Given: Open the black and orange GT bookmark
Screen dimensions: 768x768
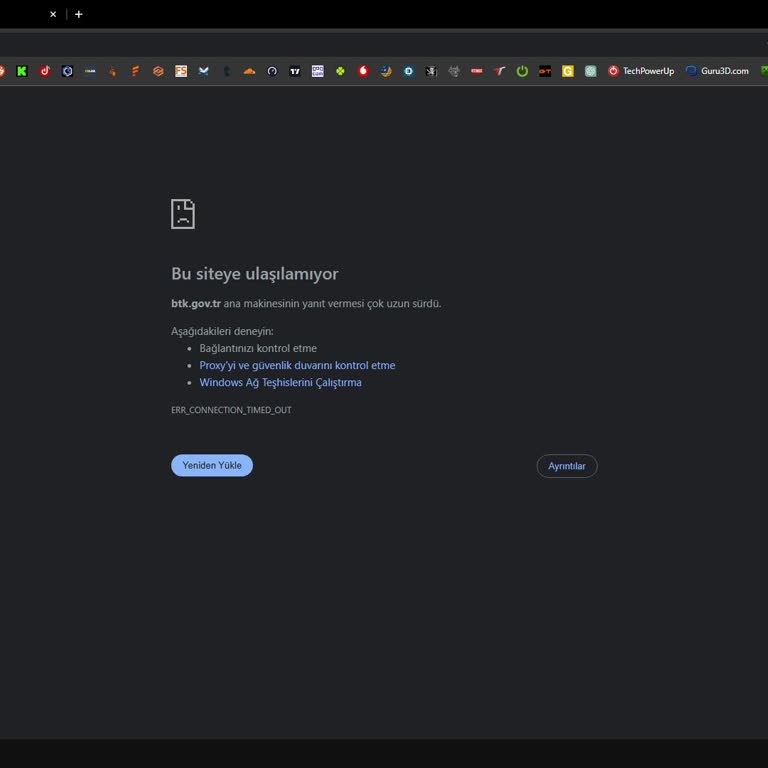Looking at the screenshot, I should click(x=545, y=71).
